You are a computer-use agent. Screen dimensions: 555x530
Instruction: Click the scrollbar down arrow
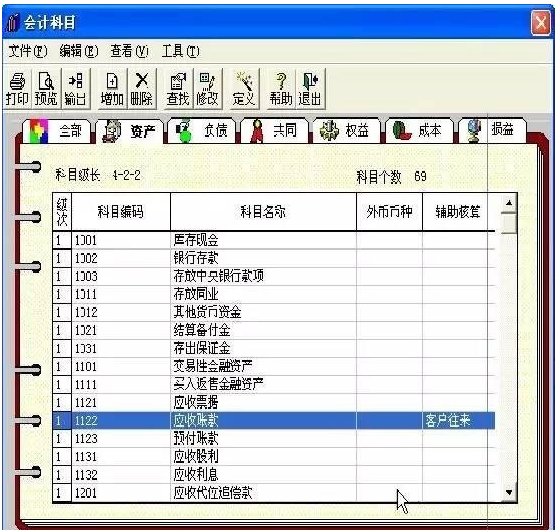click(x=509, y=492)
